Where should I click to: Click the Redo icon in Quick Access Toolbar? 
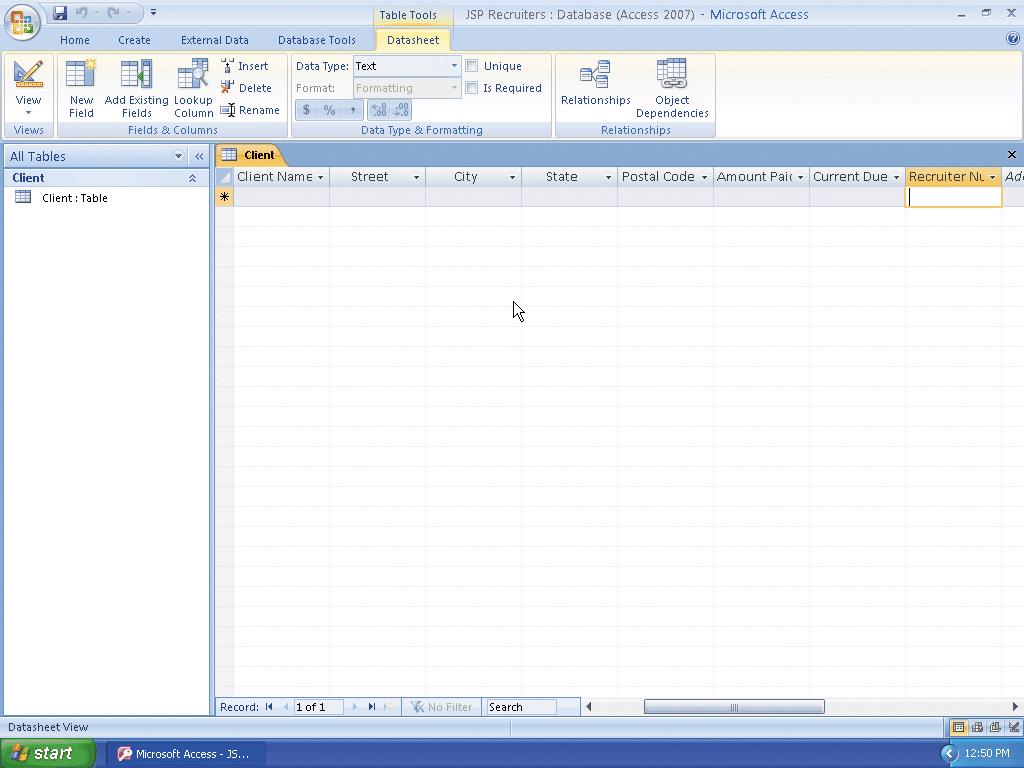click(x=114, y=13)
